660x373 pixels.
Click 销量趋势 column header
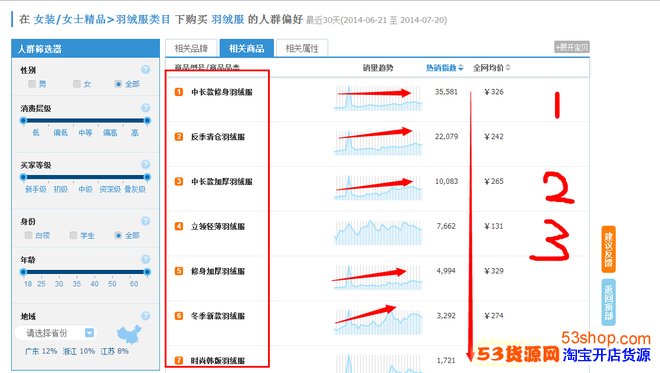[378, 67]
